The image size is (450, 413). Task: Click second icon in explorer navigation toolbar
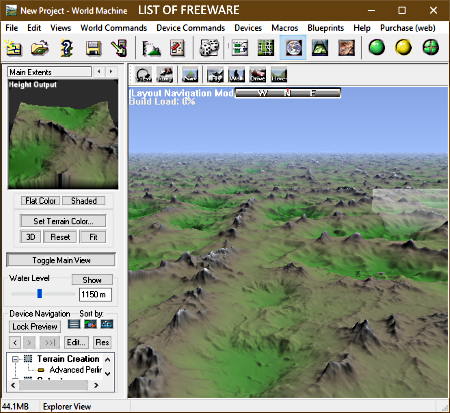coord(165,75)
